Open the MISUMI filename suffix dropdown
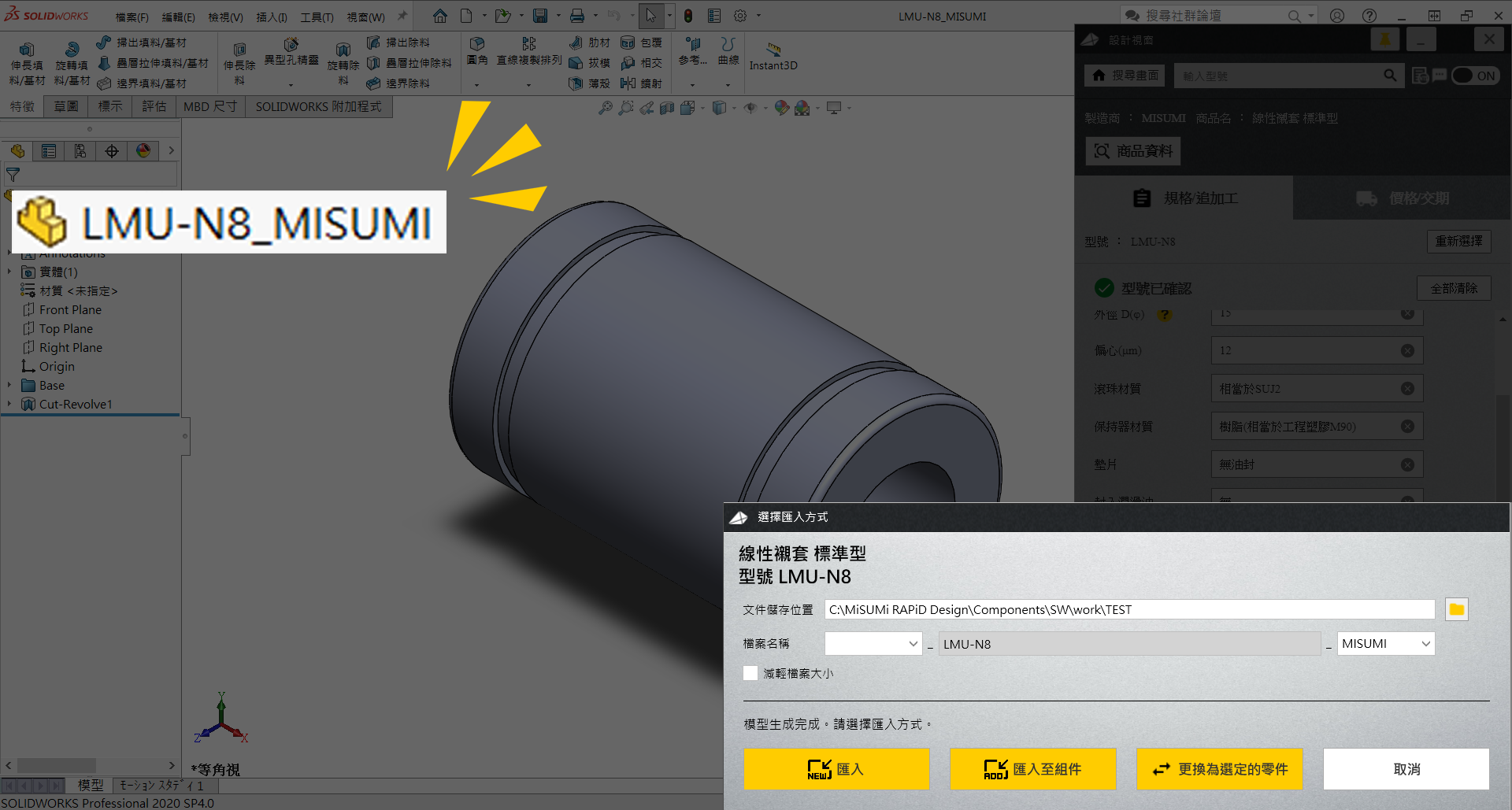 coord(1385,644)
